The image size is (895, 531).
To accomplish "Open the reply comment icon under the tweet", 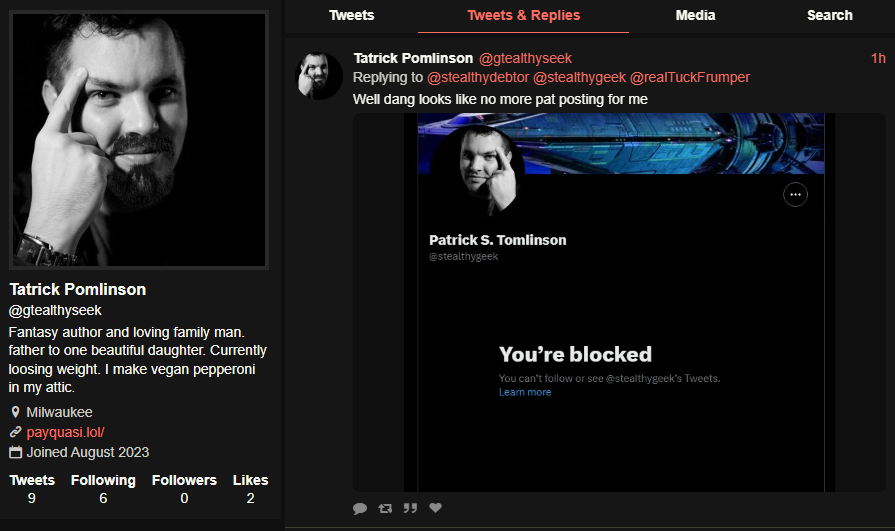I will (360, 508).
